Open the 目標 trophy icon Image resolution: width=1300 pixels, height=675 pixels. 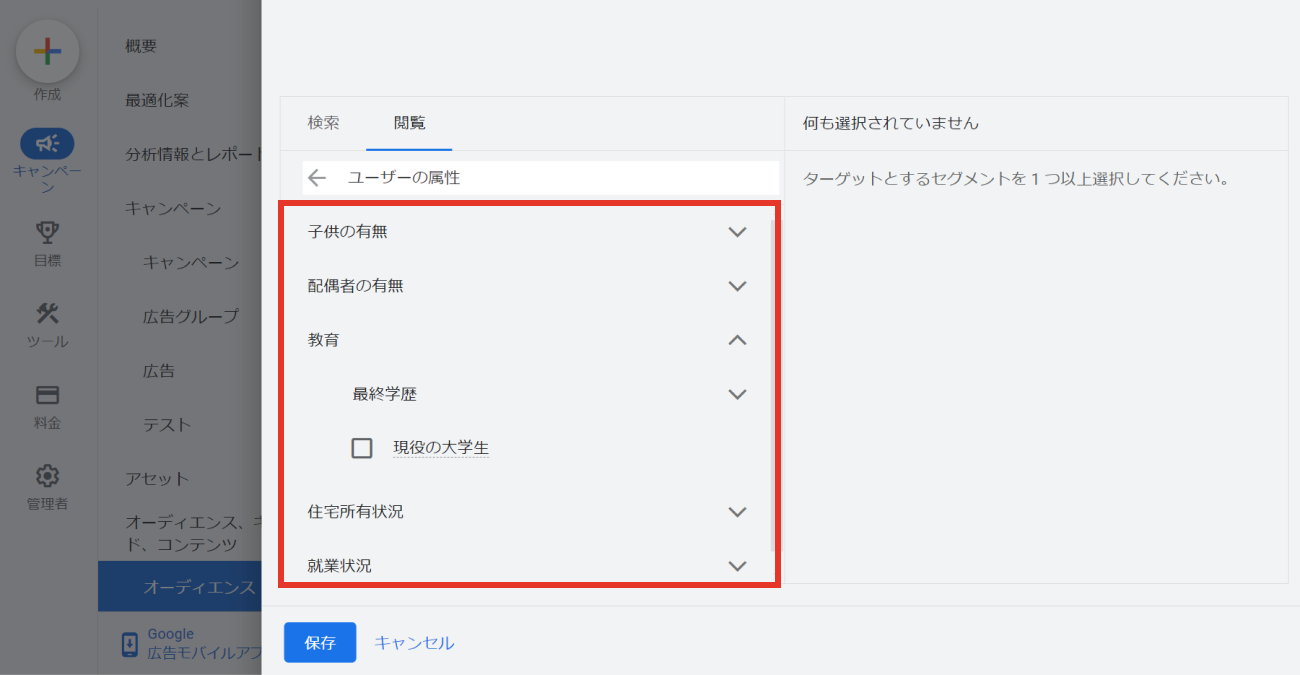click(47, 233)
